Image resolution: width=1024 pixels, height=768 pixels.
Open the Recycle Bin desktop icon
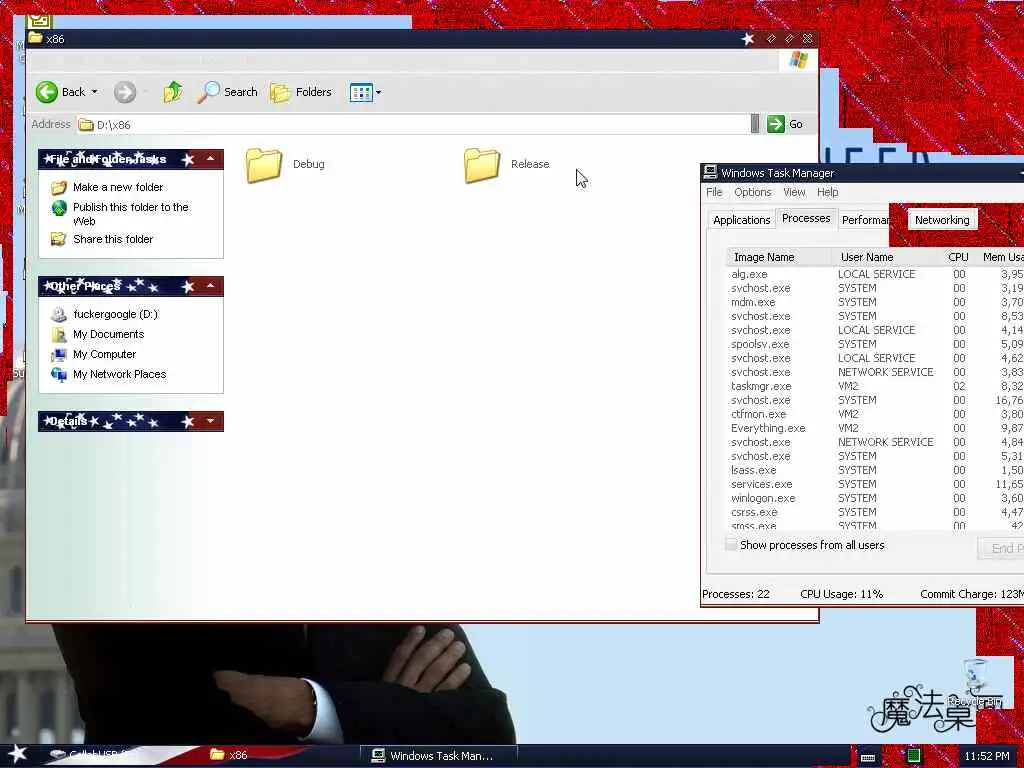click(x=975, y=683)
